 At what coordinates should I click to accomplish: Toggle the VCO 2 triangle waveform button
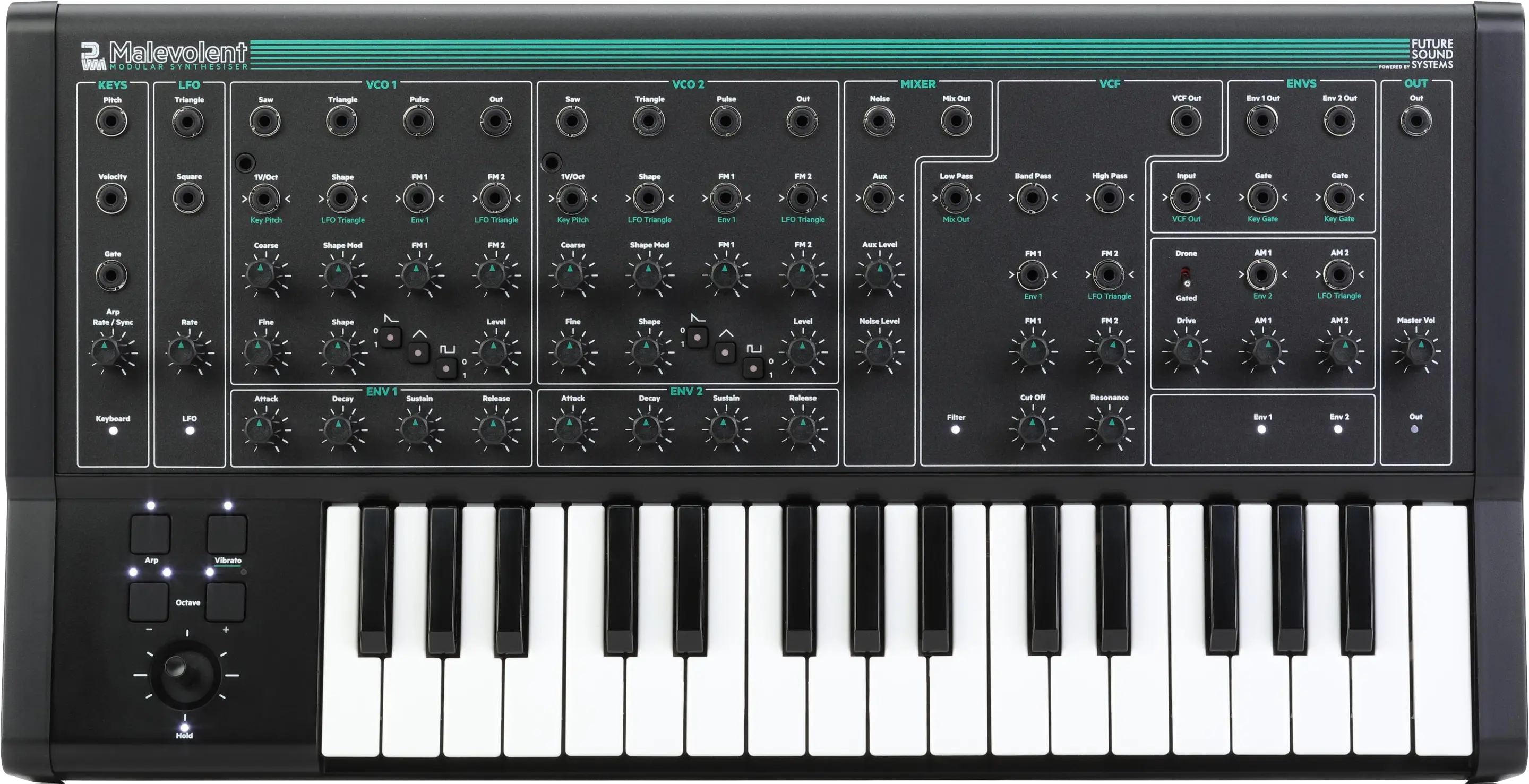click(725, 352)
